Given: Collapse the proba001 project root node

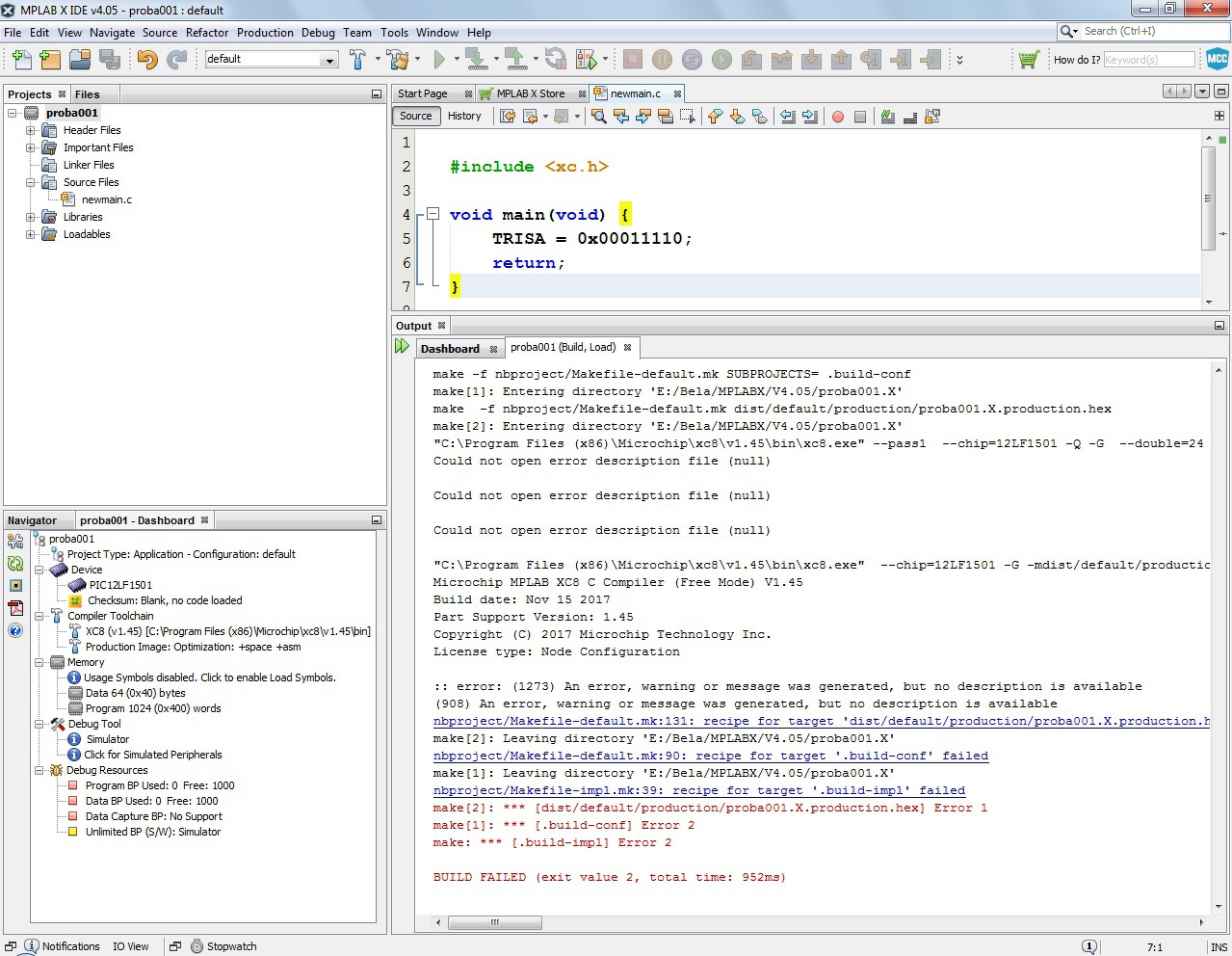Looking at the screenshot, I should (13, 113).
